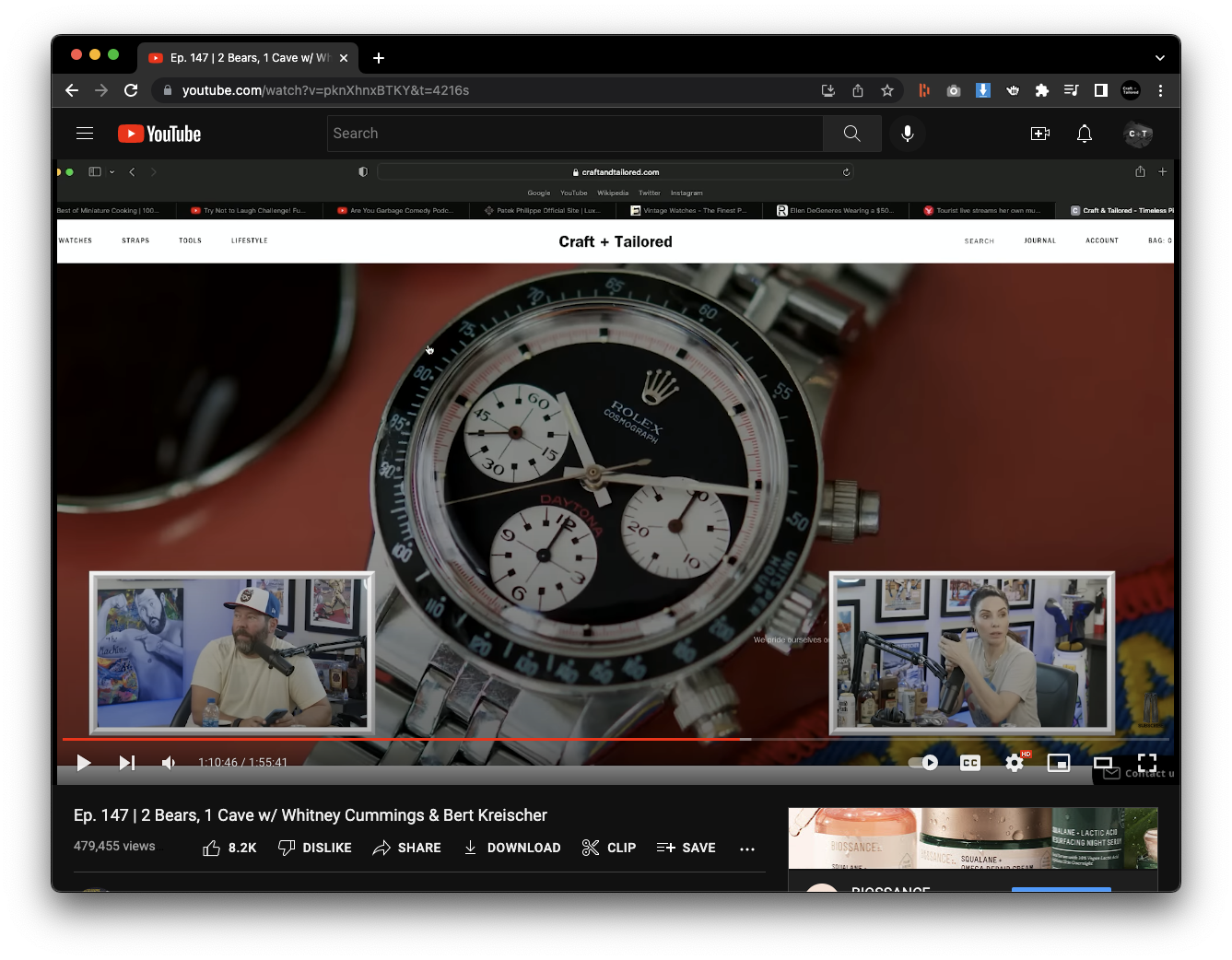Viewport: 1232px width, 960px height.
Task: Click the Chrome address bar URL
Action: tap(325, 90)
